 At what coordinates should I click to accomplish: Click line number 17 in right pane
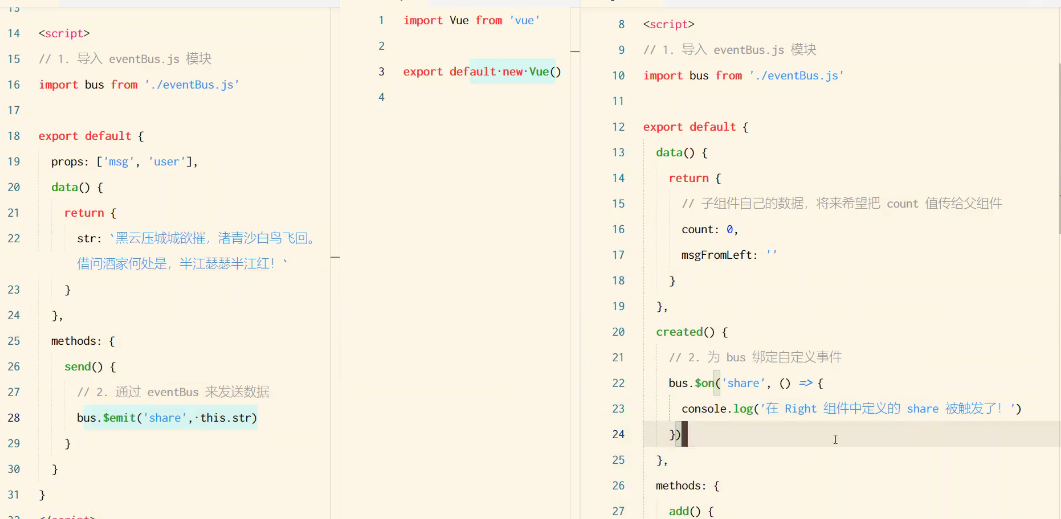618,255
